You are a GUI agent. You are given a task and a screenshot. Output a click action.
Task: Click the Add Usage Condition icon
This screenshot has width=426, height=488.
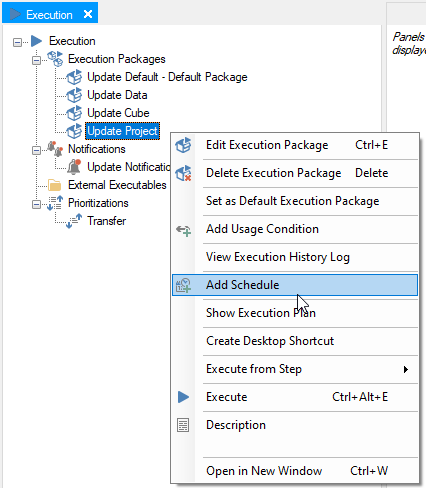coord(183,230)
